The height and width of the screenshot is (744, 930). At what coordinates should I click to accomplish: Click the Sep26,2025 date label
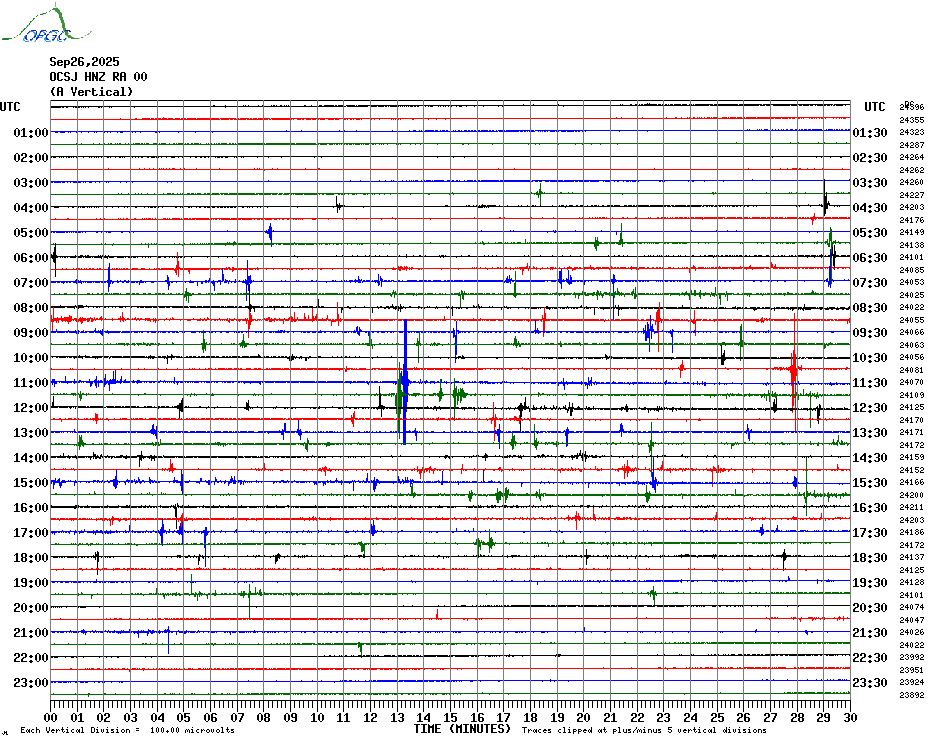84,61
